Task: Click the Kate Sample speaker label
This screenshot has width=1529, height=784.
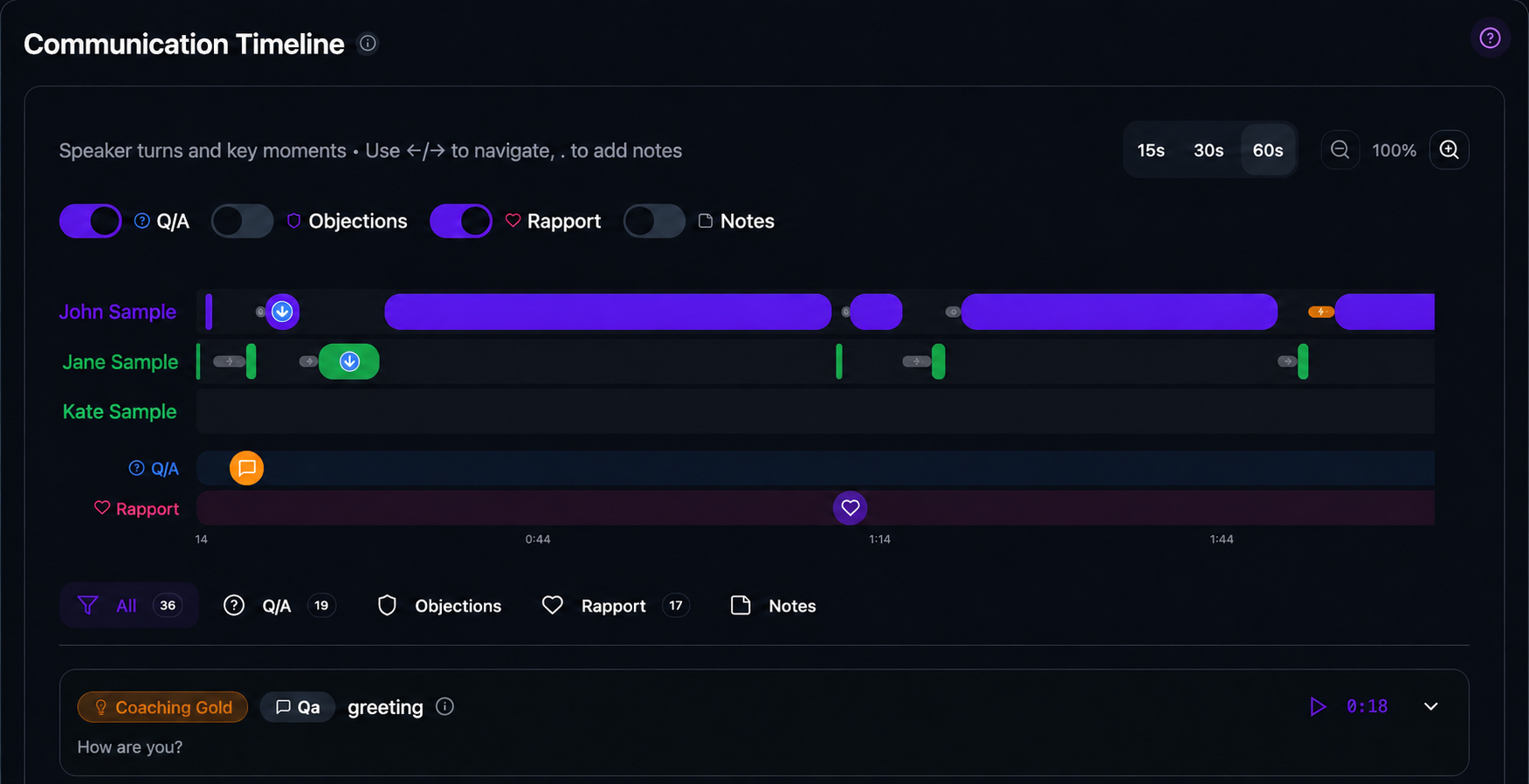Action: point(120,411)
